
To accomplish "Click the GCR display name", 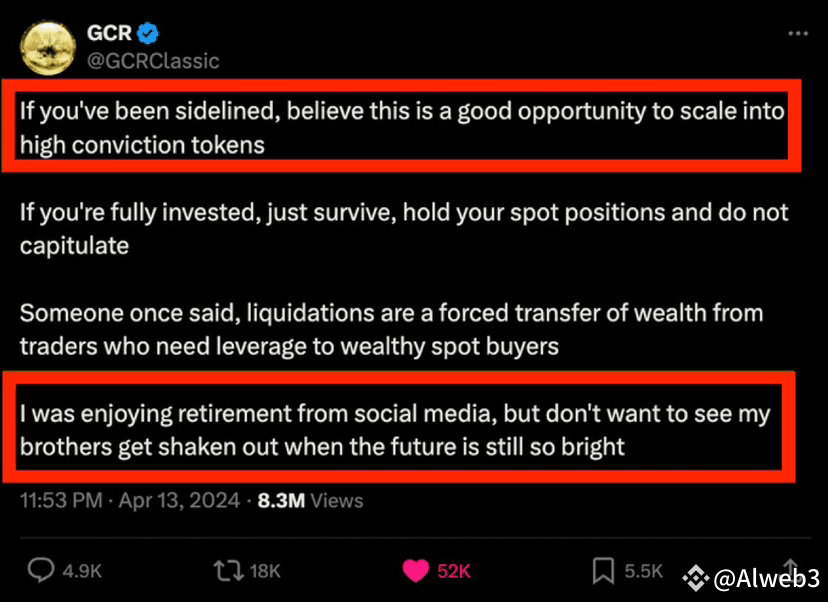I will click(109, 34).
